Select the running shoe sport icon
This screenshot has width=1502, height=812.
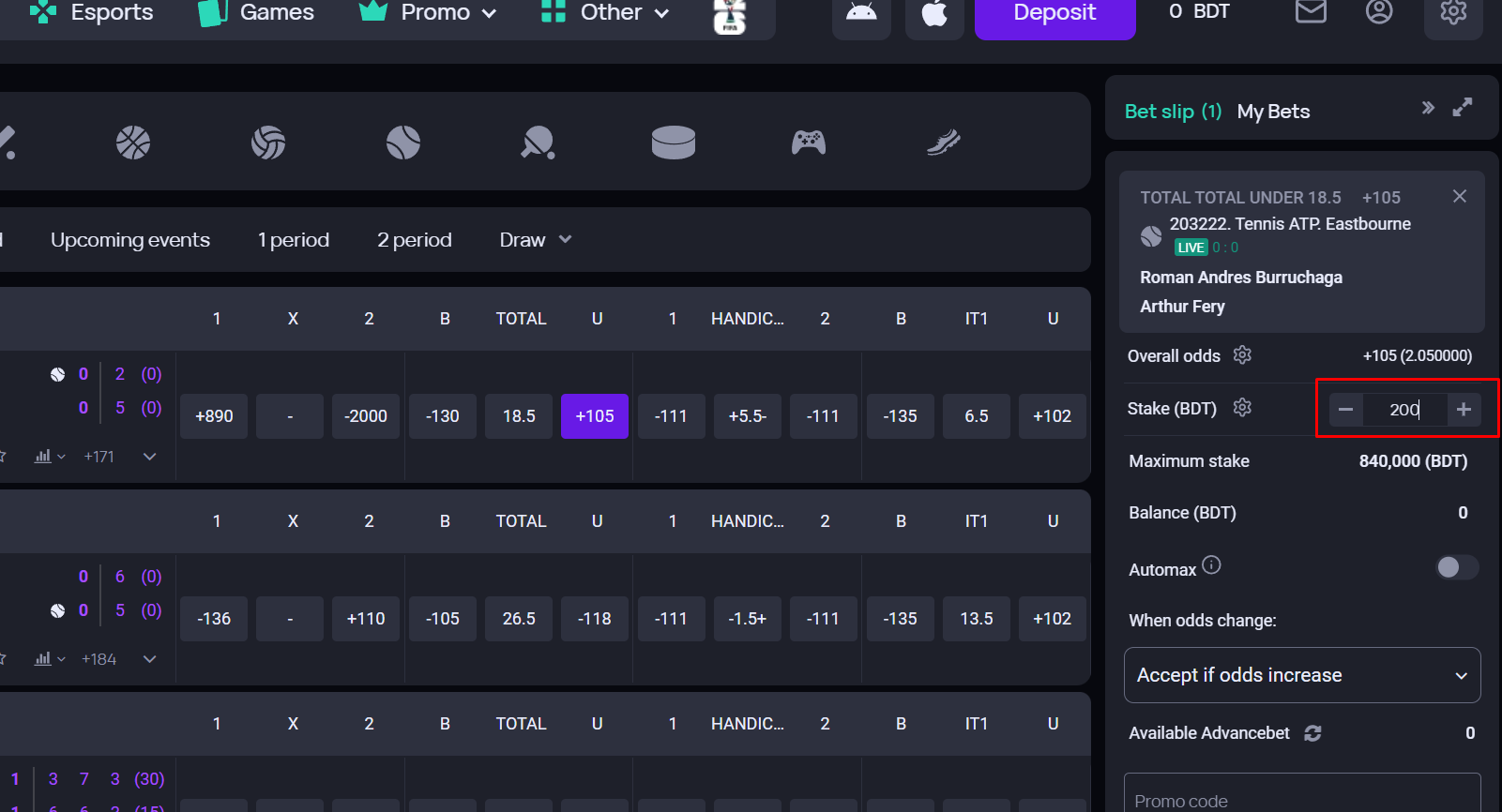point(944,143)
